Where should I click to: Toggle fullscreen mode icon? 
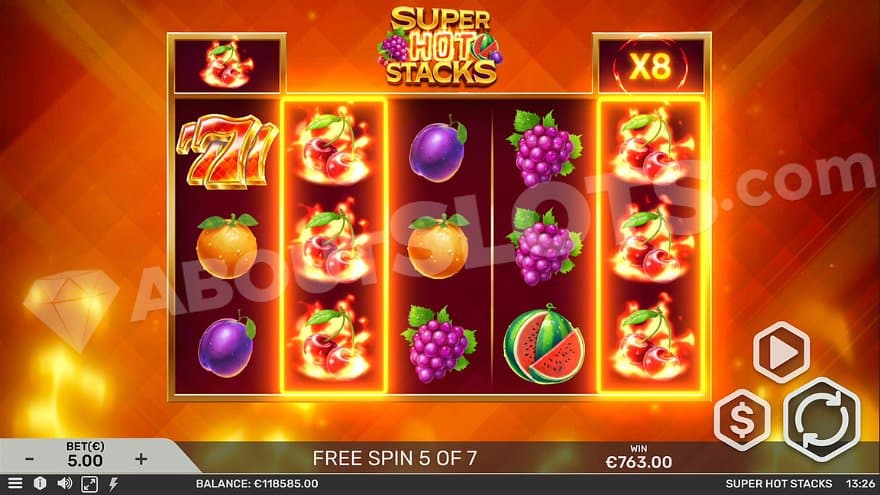point(89,483)
